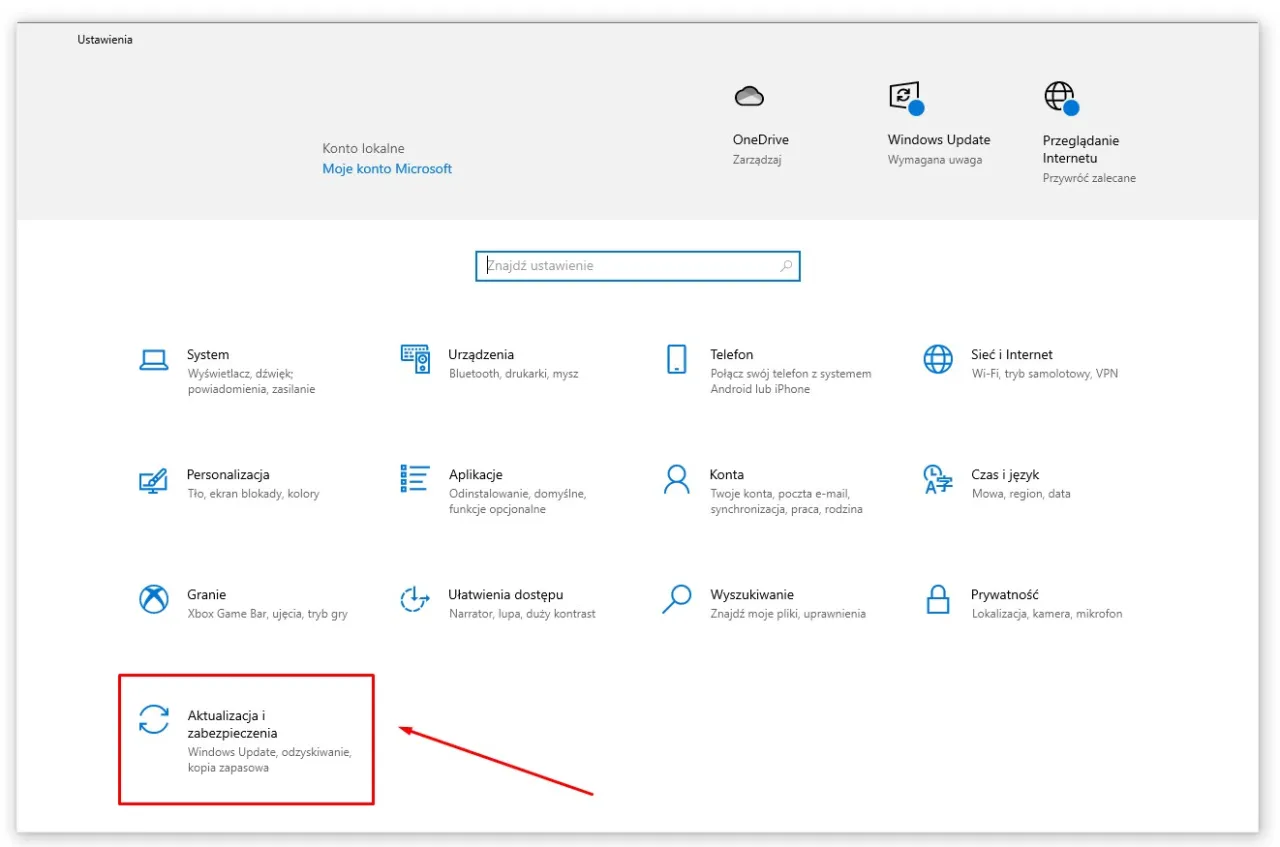The image size is (1280, 847).
Task: Open Sieć i Internet settings
Action: point(1013,354)
